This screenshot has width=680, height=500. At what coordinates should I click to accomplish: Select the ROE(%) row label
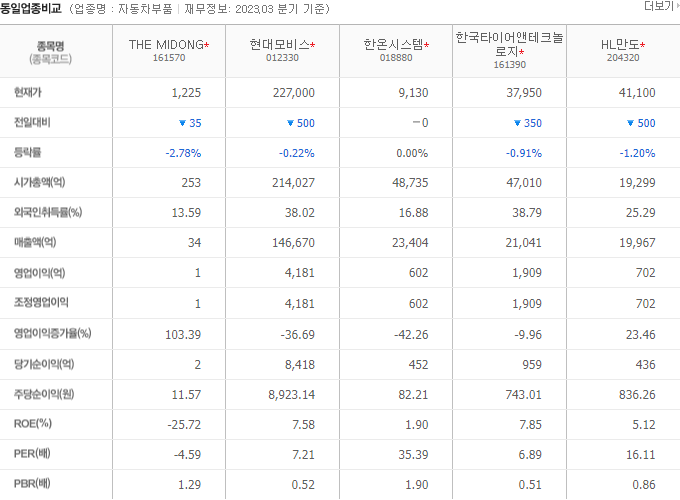(x=33, y=424)
